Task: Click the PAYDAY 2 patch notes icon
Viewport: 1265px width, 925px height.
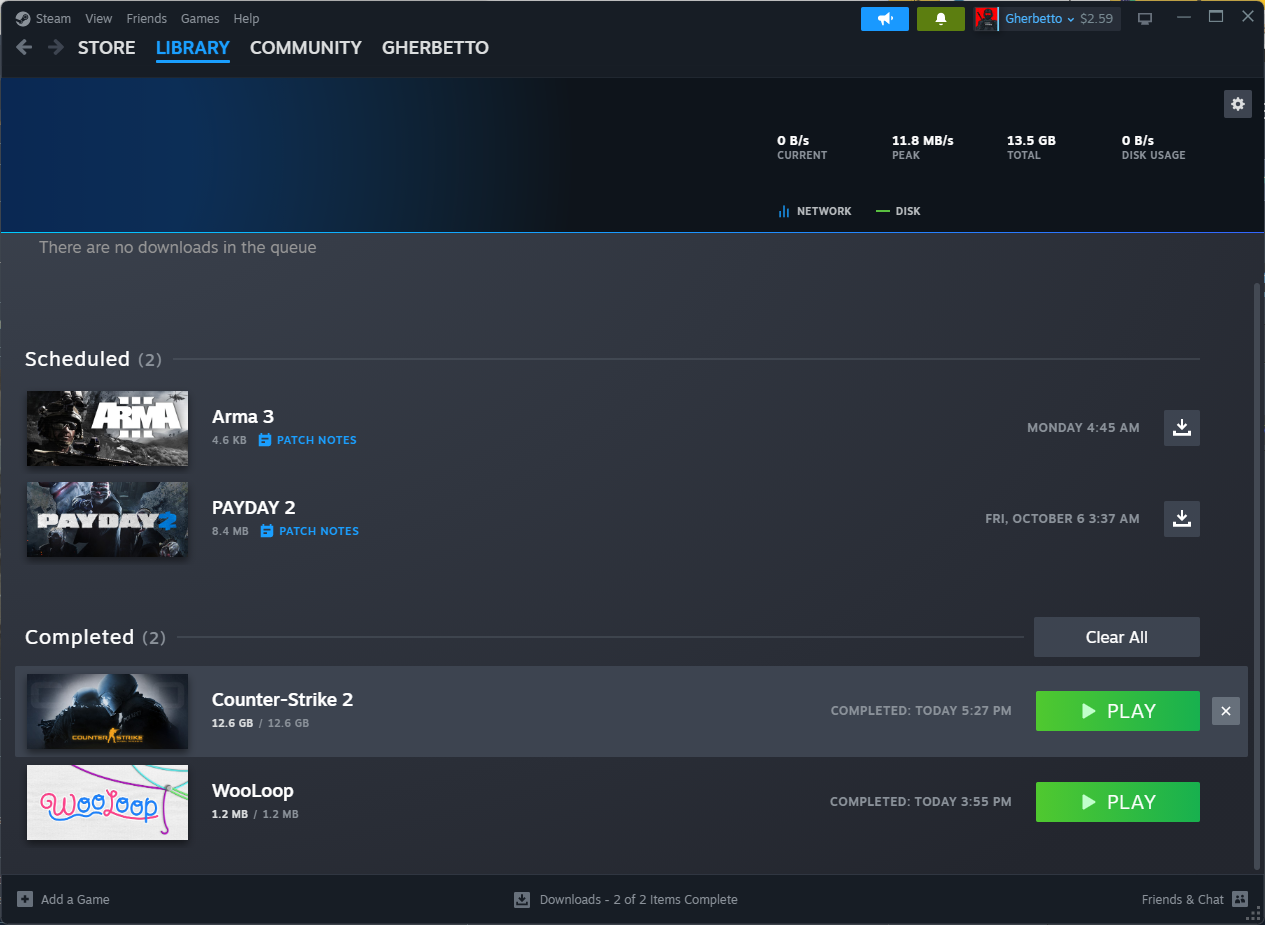Action: click(267, 531)
